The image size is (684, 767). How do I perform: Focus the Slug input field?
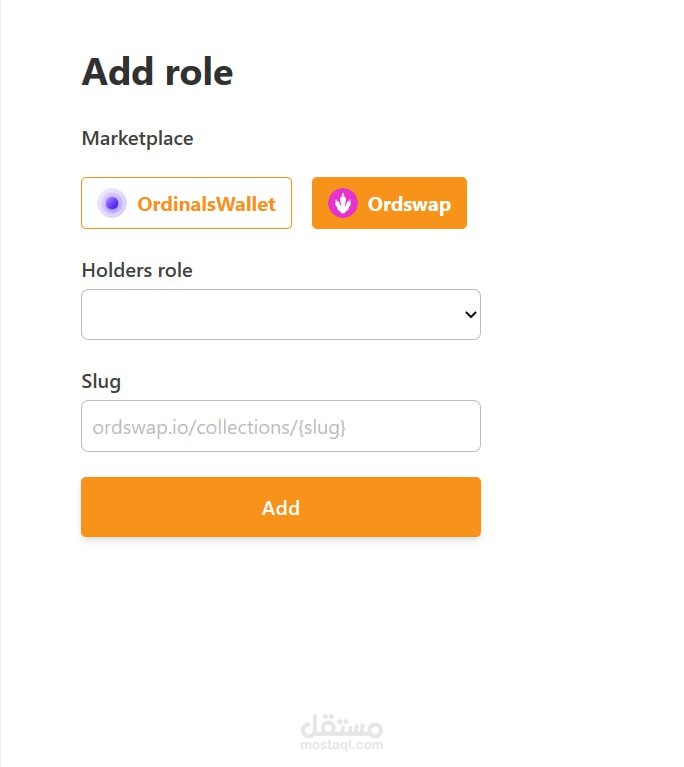click(281, 426)
